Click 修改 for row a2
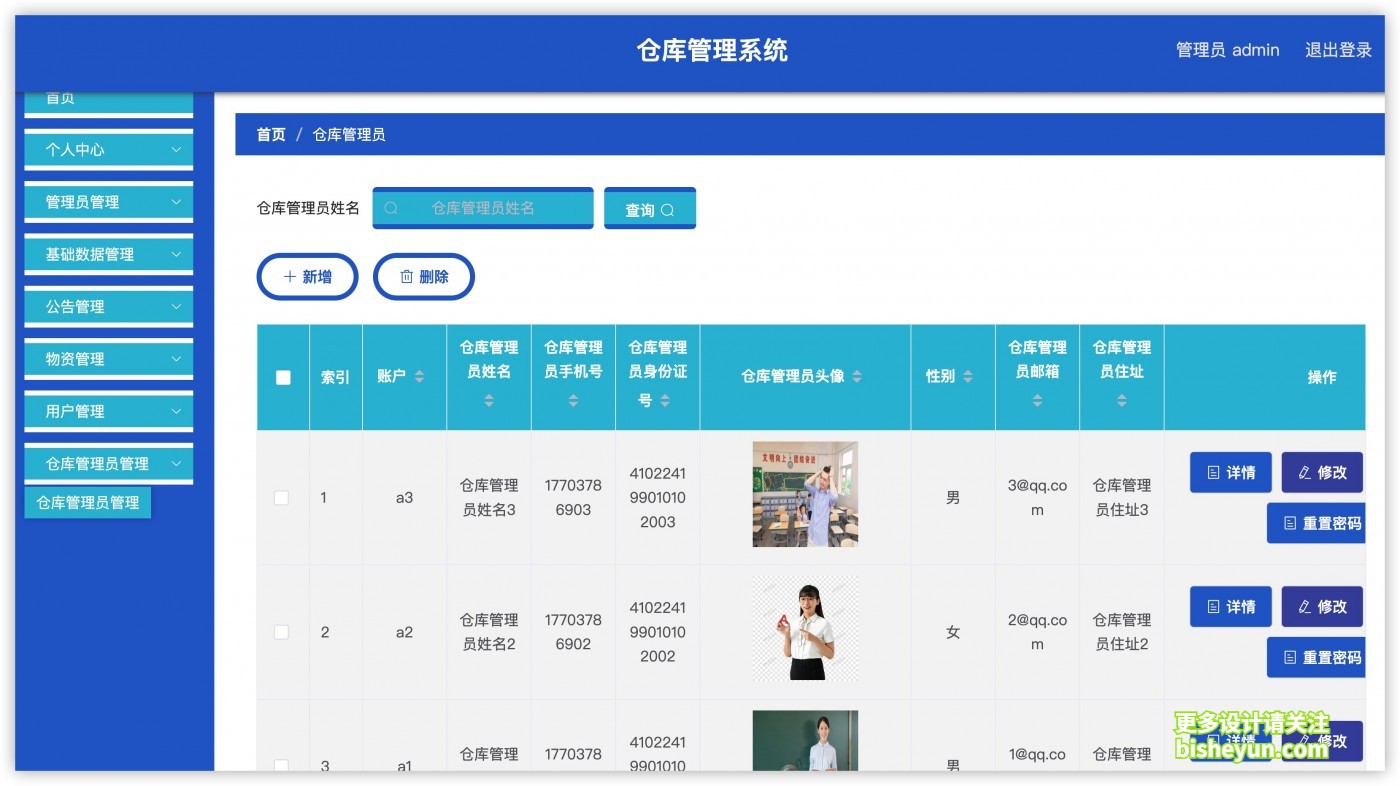The image size is (1400, 786). [x=1322, y=607]
